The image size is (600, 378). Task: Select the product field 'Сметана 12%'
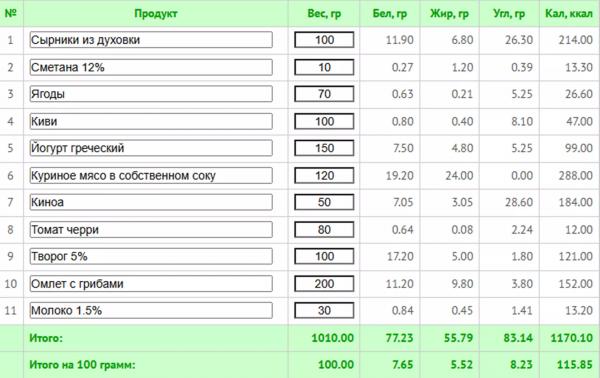click(x=151, y=67)
